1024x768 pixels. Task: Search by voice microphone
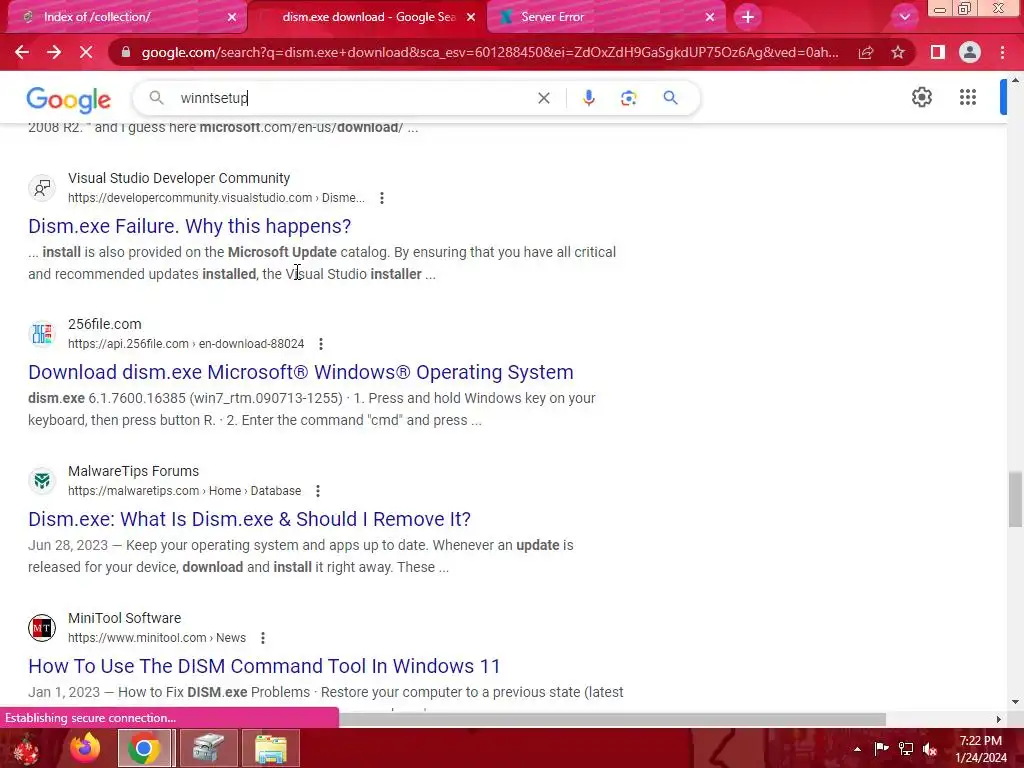pos(588,98)
